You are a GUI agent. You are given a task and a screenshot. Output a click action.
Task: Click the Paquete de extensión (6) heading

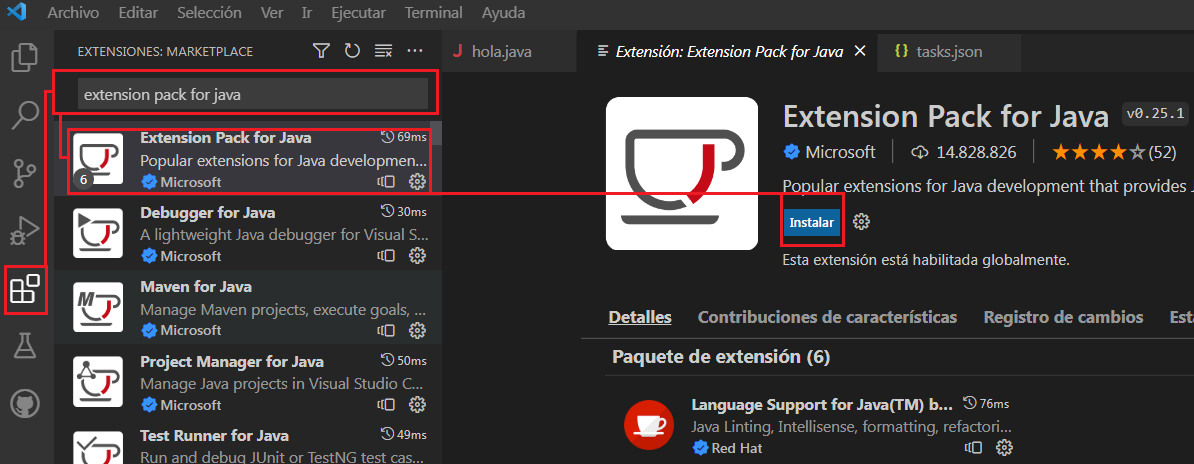point(720,357)
